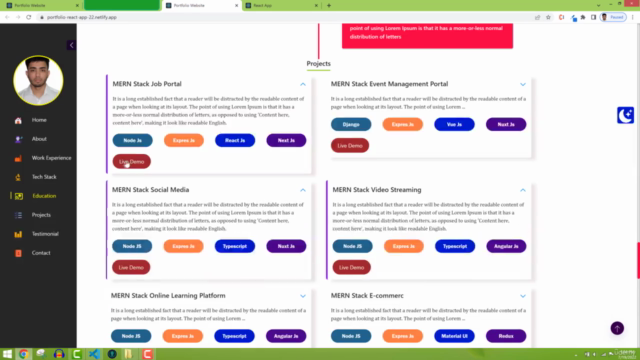Click the scroll-to-top arrow button

tap(617, 328)
